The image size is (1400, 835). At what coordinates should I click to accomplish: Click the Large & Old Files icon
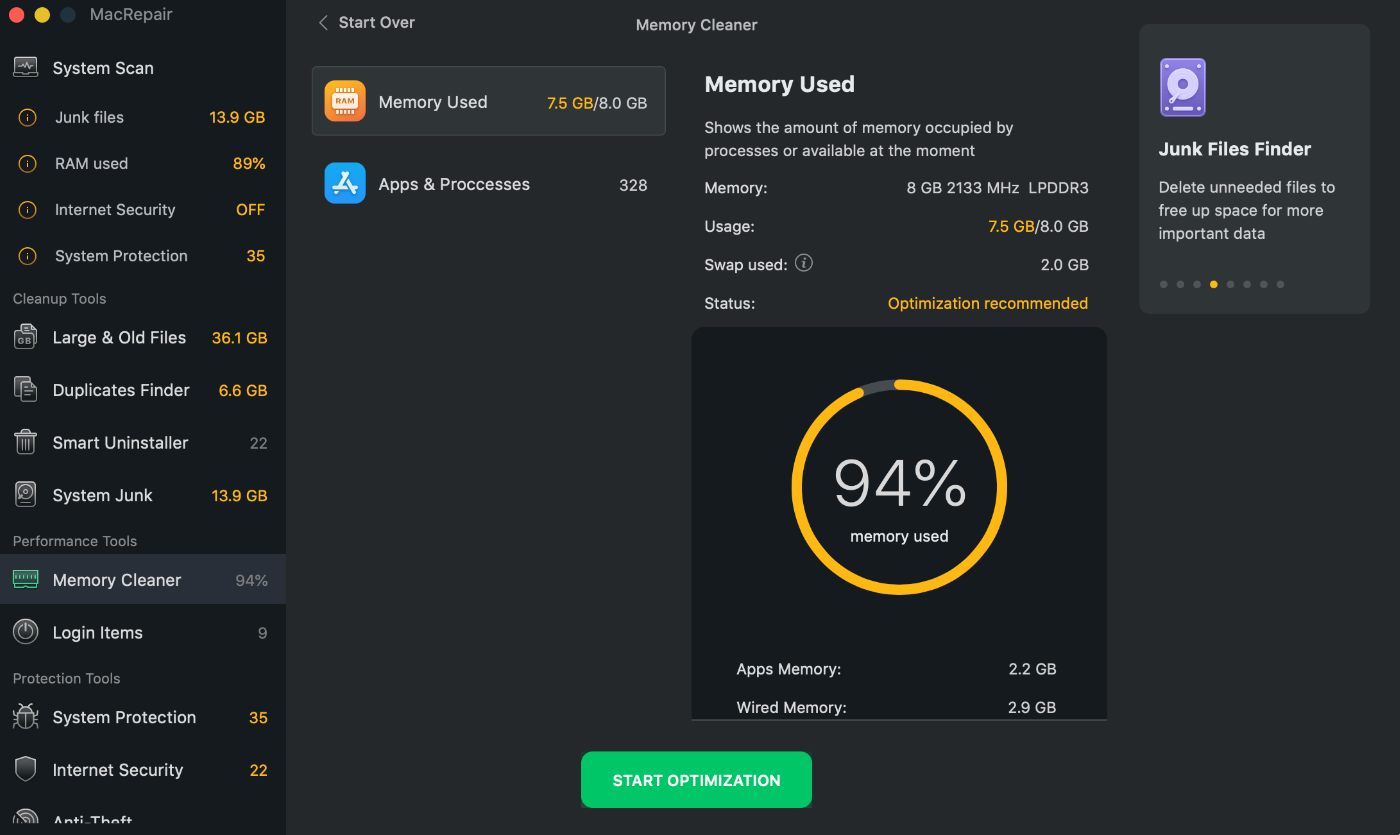tap(25, 338)
